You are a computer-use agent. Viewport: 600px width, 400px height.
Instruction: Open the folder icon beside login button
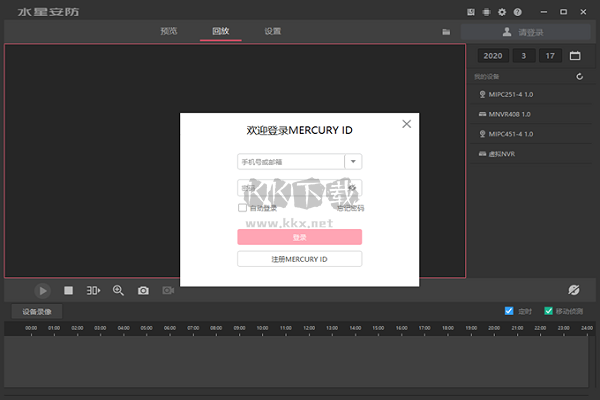tap(446, 32)
